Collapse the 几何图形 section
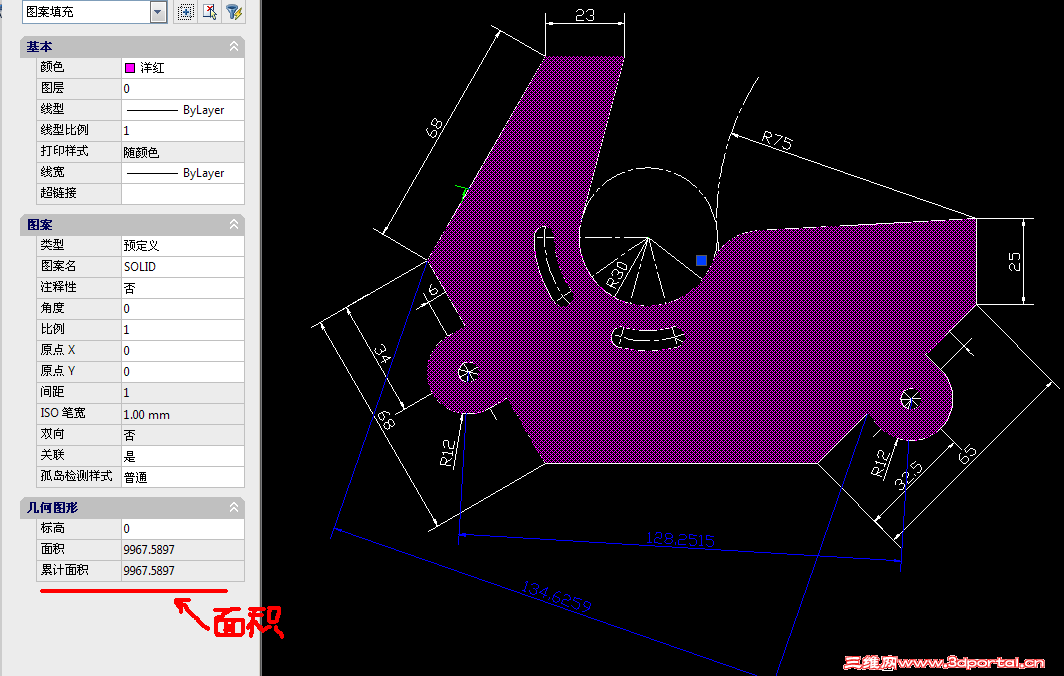The width and height of the screenshot is (1064, 676). [233, 507]
